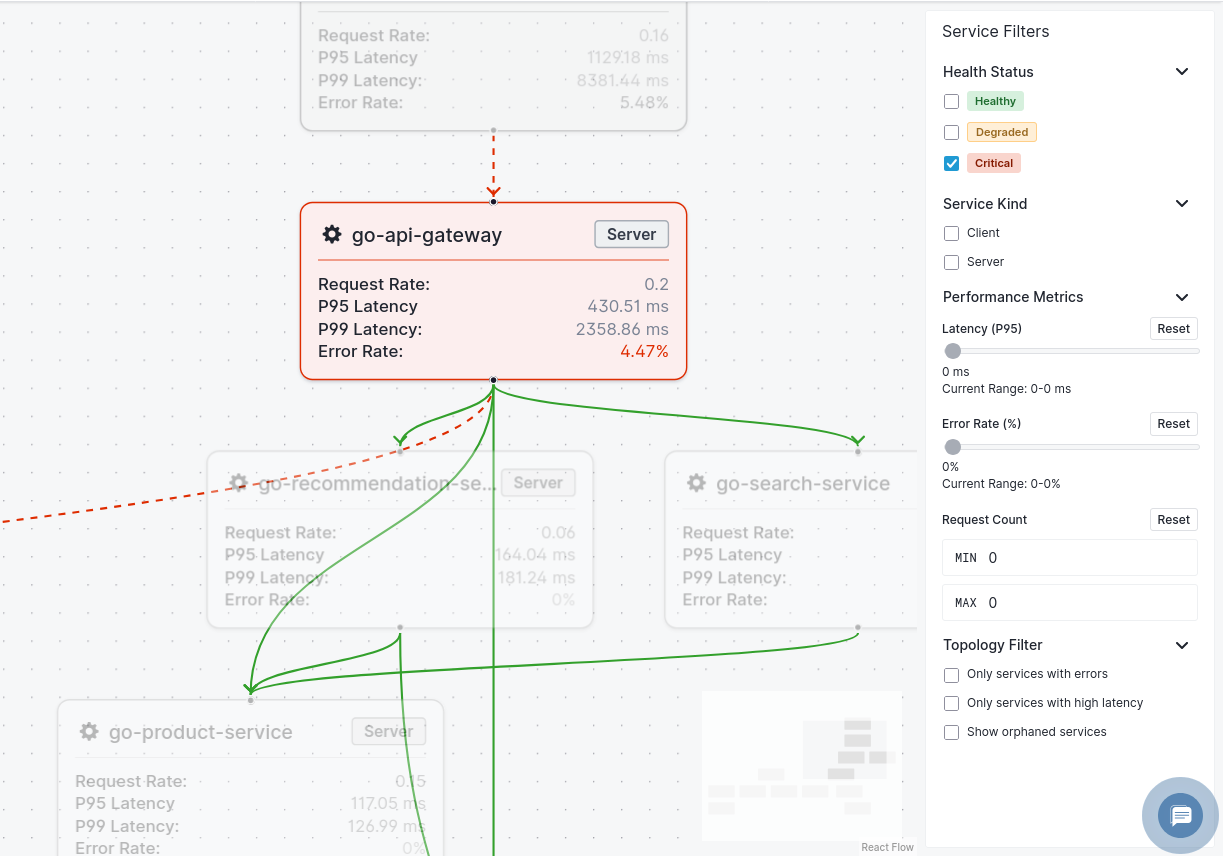Click the go-api-gateway top connection handle
The image size is (1223, 856).
point(493,202)
